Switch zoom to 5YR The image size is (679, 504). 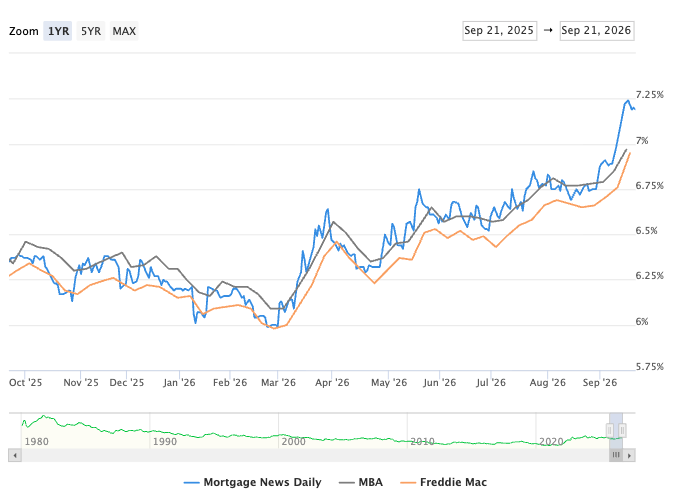click(x=91, y=31)
